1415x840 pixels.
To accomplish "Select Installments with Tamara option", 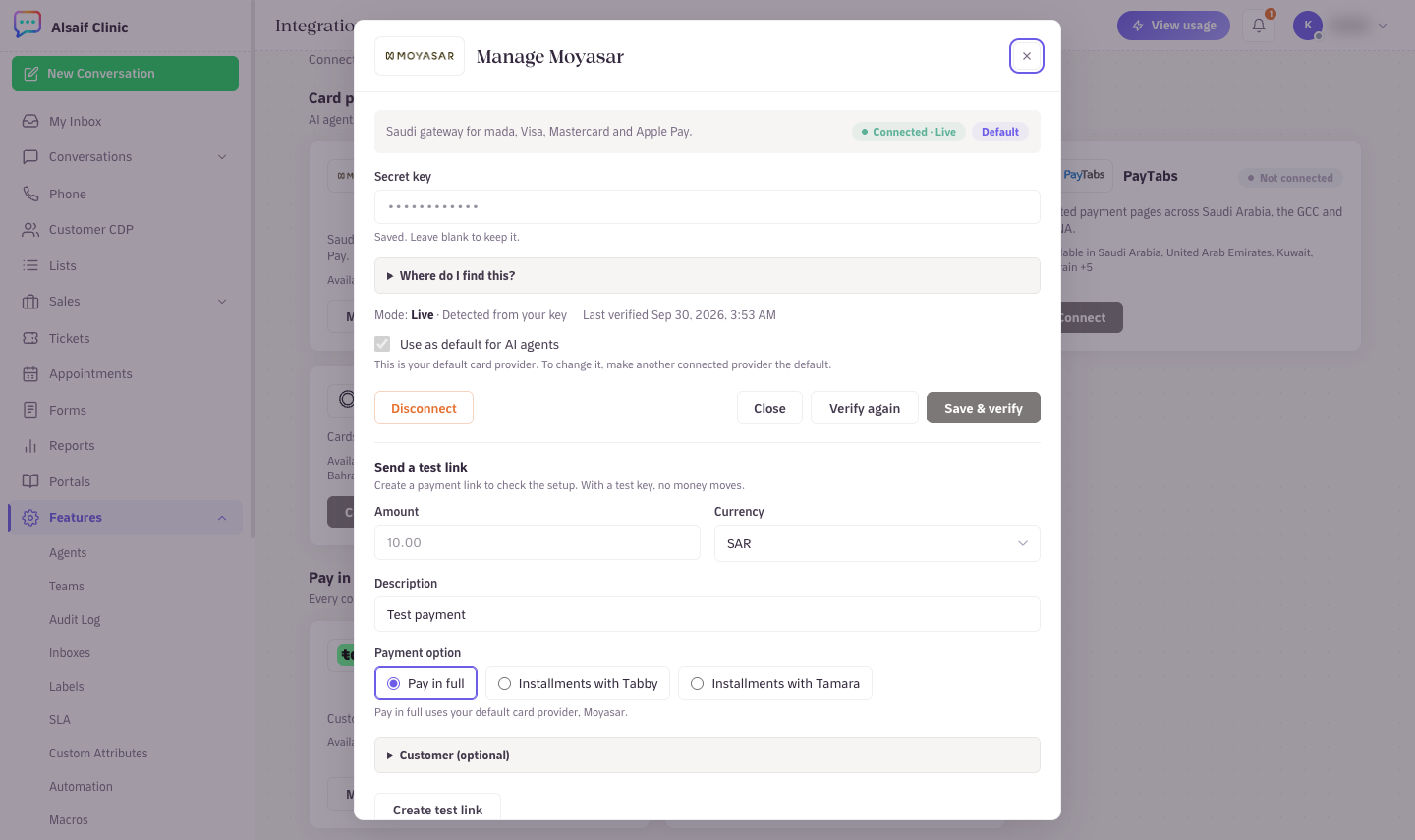I will (x=775, y=683).
